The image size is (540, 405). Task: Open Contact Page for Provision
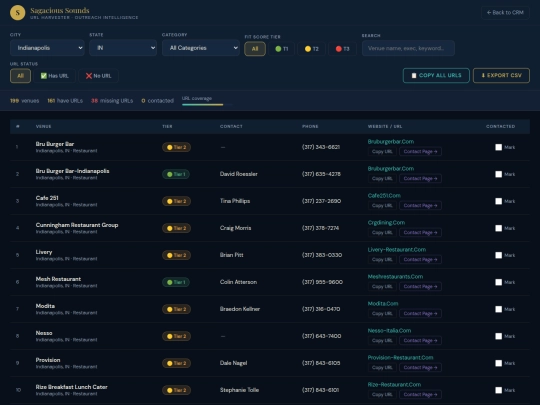tap(420, 368)
